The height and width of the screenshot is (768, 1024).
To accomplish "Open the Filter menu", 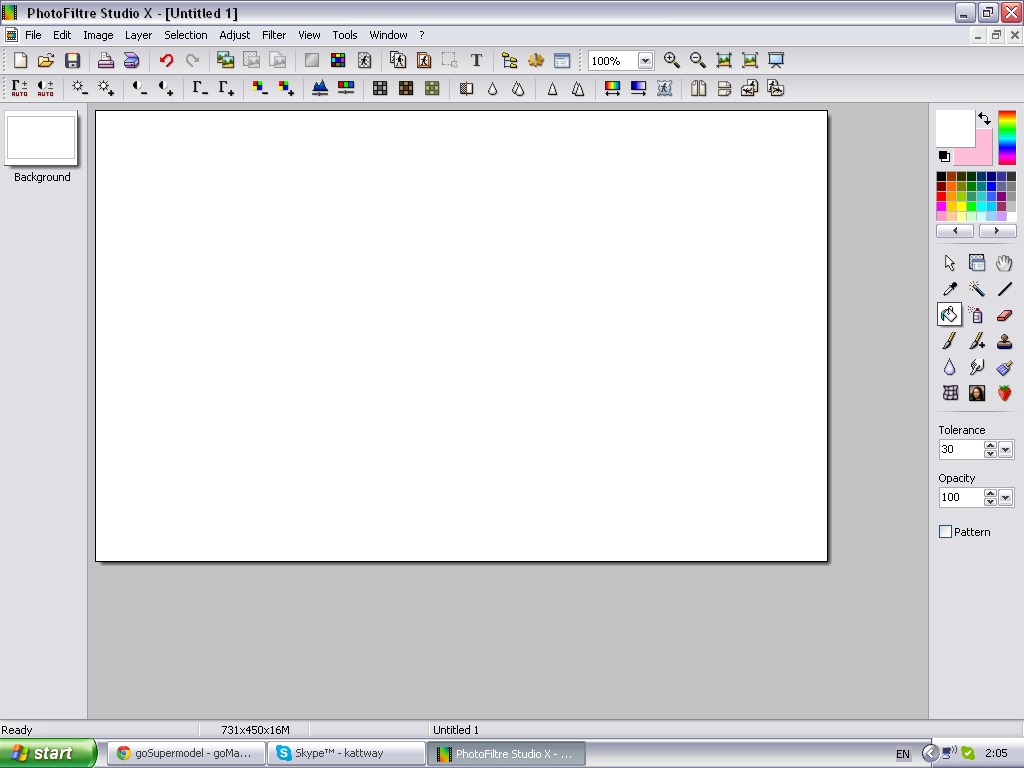I will [x=274, y=35].
